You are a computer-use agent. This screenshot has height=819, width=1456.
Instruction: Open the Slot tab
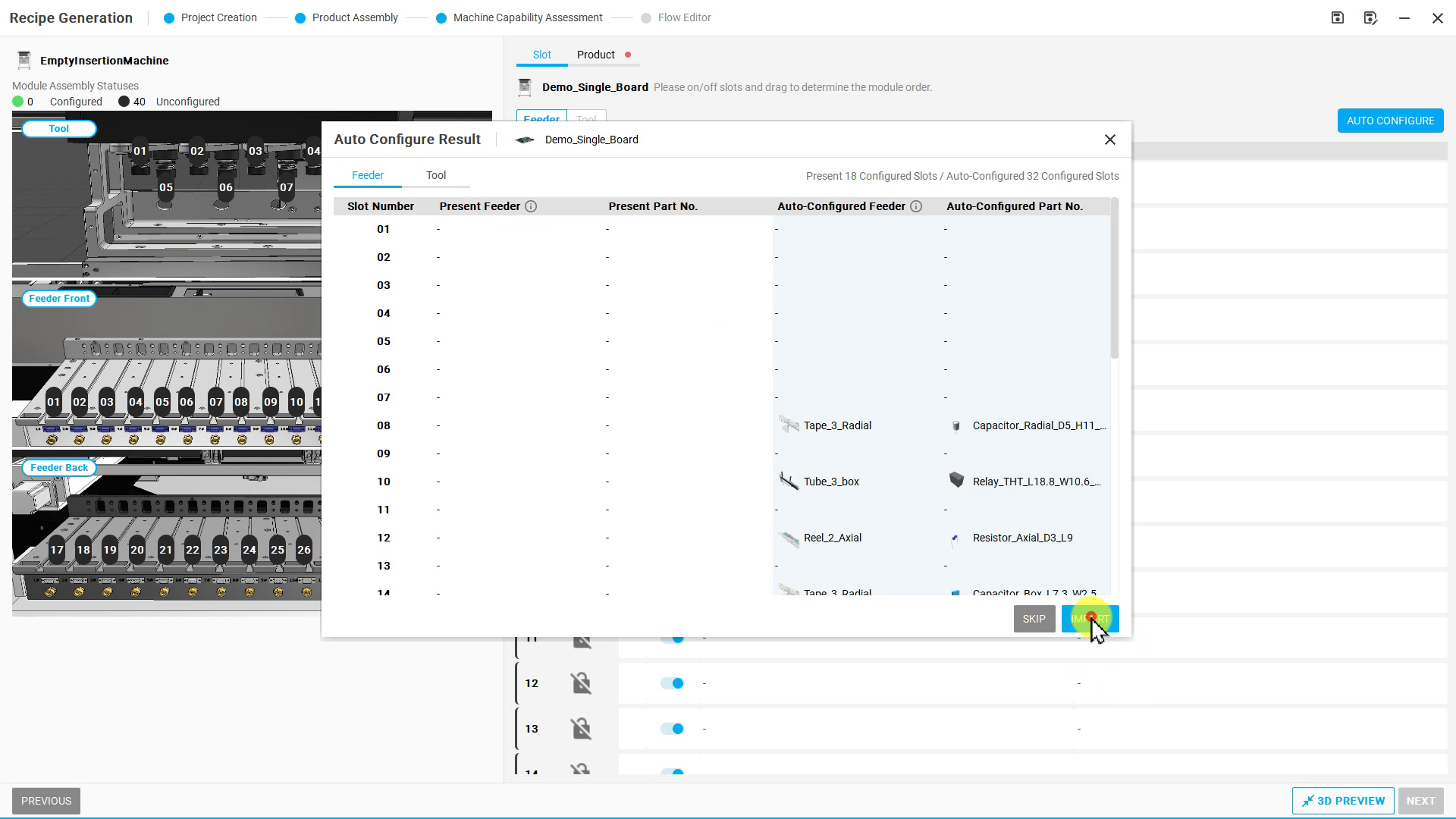coord(542,55)
